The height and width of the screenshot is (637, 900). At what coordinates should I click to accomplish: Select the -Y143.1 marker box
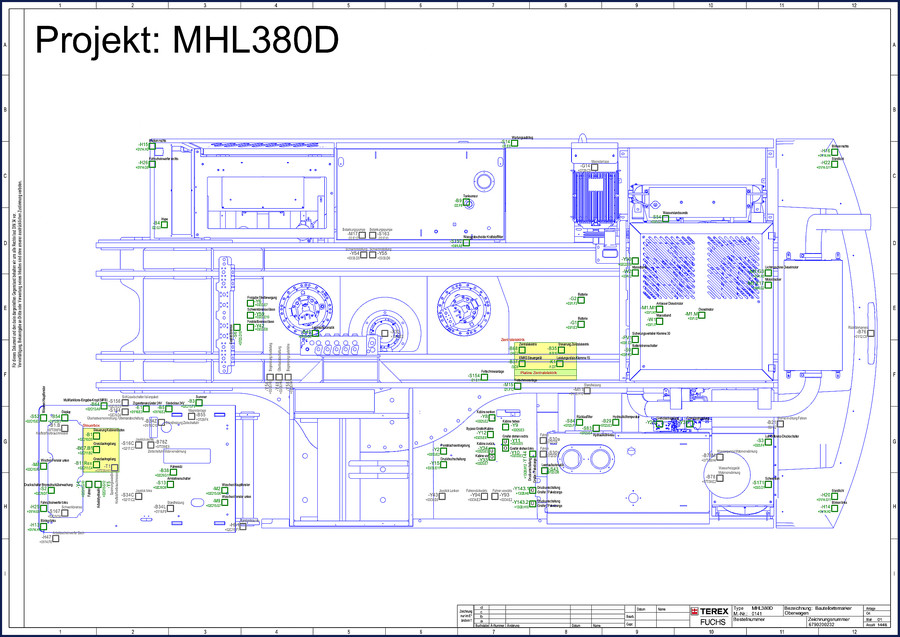(533, 491)
